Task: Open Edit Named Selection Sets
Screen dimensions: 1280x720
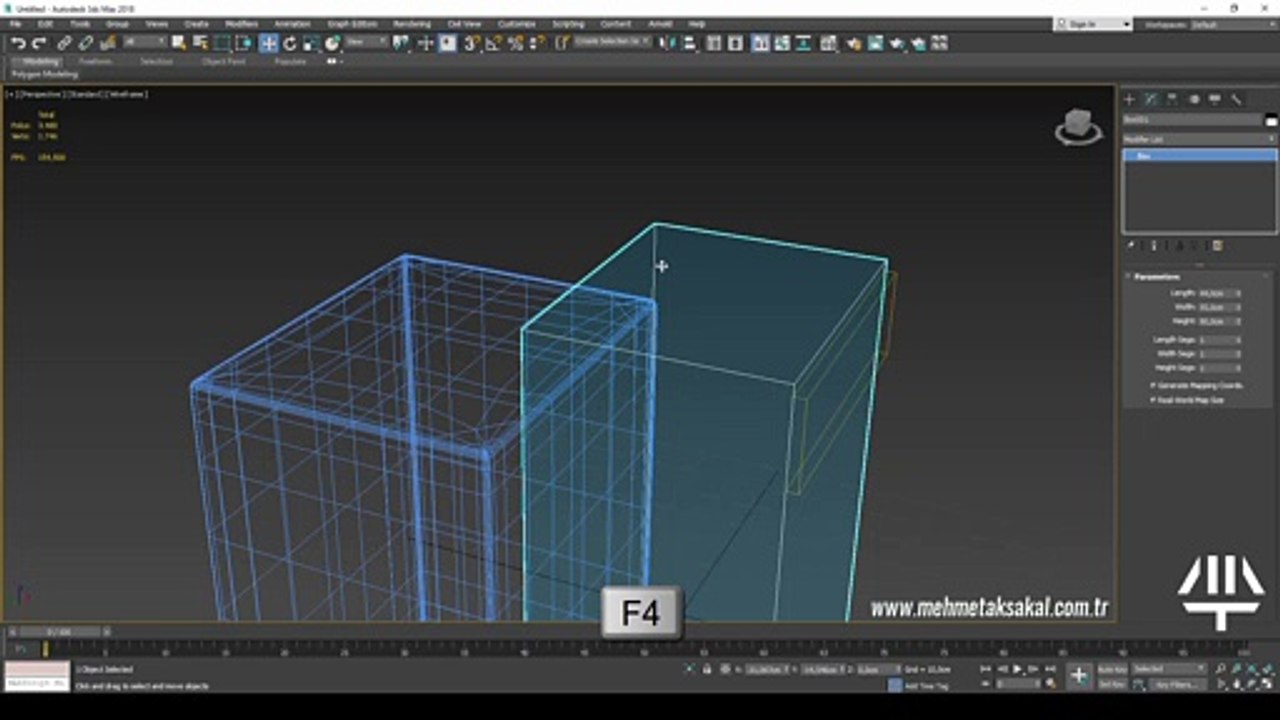Action: [562, 43]
